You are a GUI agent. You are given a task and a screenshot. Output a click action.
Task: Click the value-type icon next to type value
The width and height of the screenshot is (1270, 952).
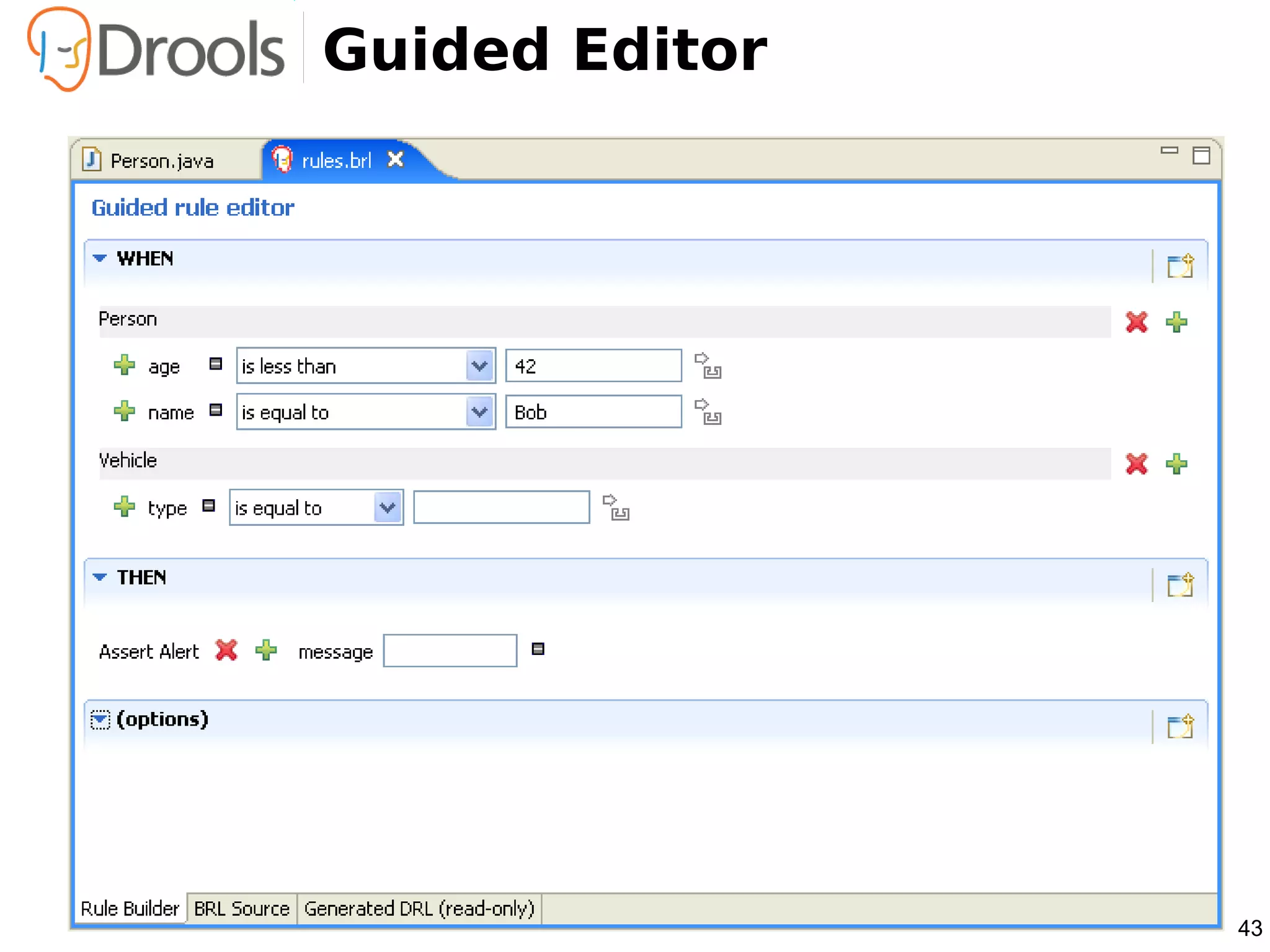pyautogui.click(x=616, y=507)
